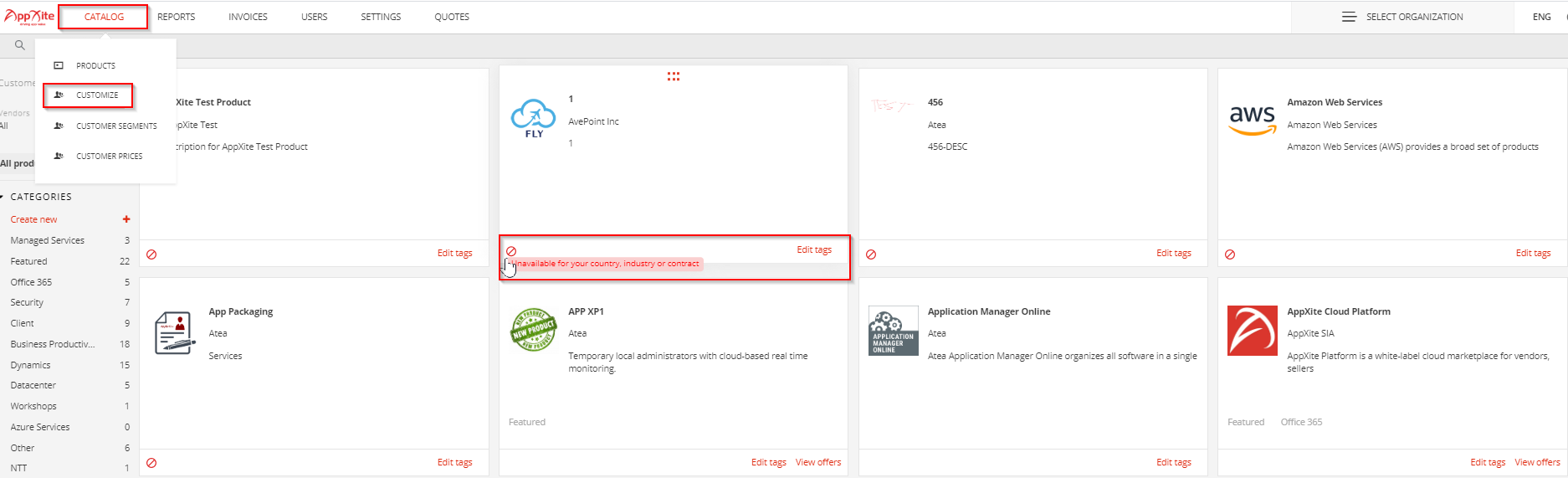This screenshot has width=1568, height=478.
Task: Open the Users menu
Action: (315, 17)
